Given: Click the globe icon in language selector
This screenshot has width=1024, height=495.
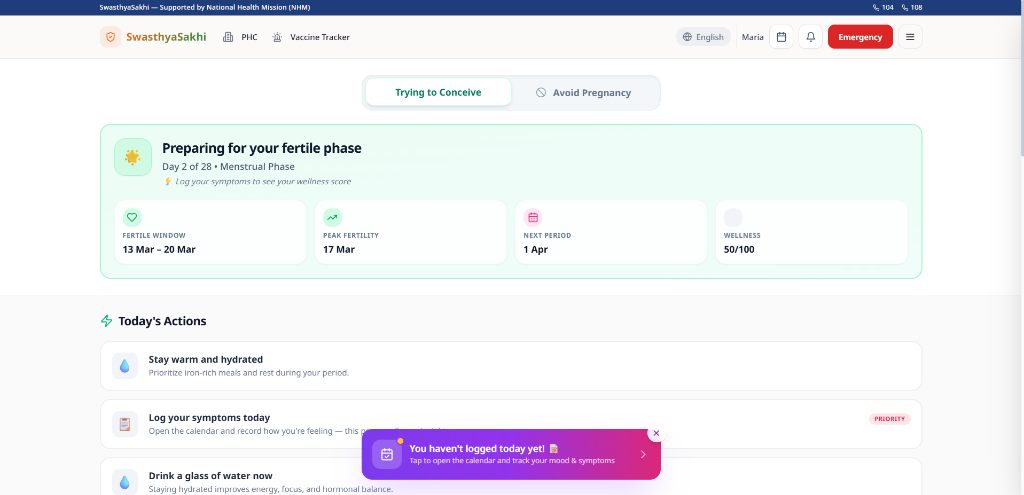Looking at the screenshot, I should (x=687, y=37).
